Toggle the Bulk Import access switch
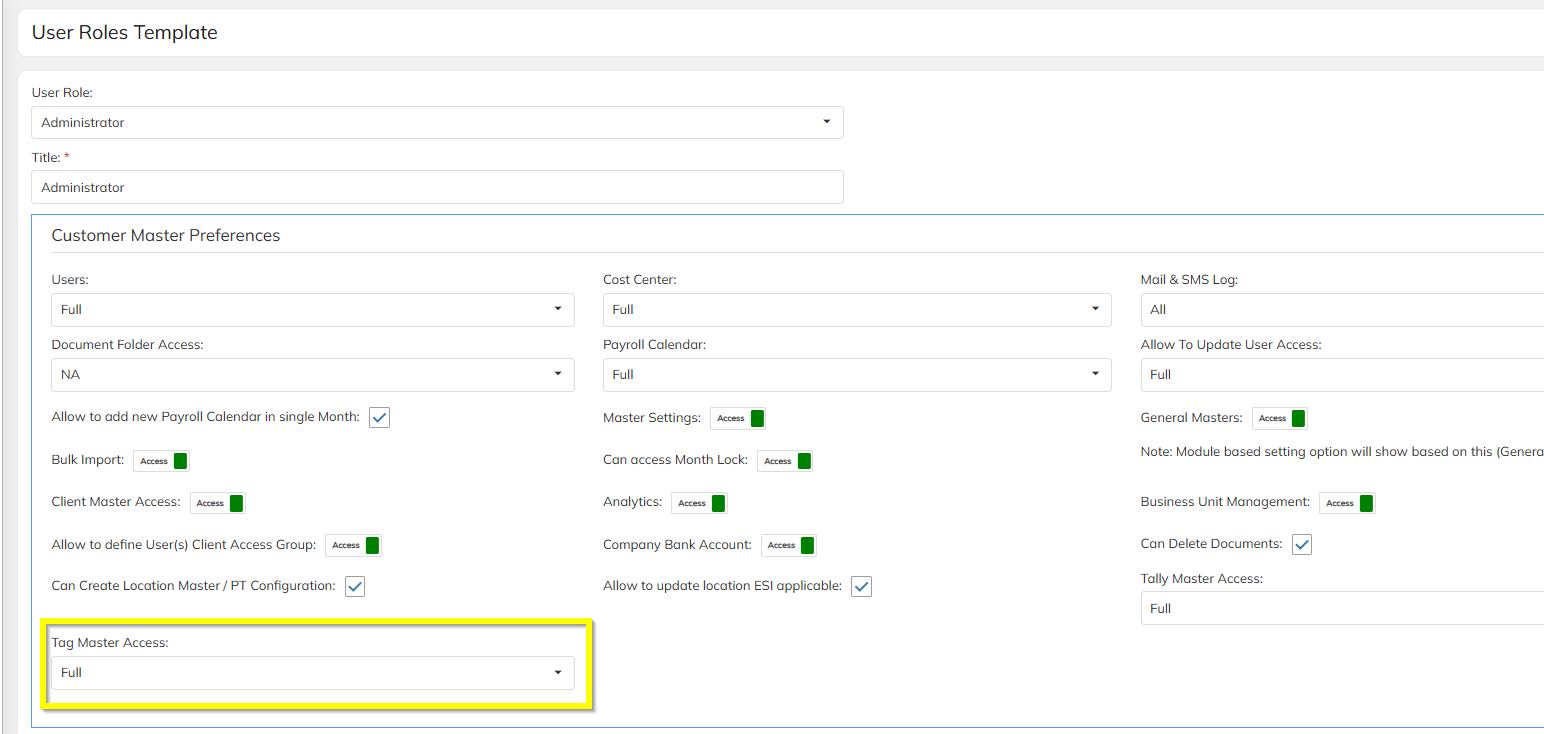This screenshot has width=1544, height=734. pos(161,461)
